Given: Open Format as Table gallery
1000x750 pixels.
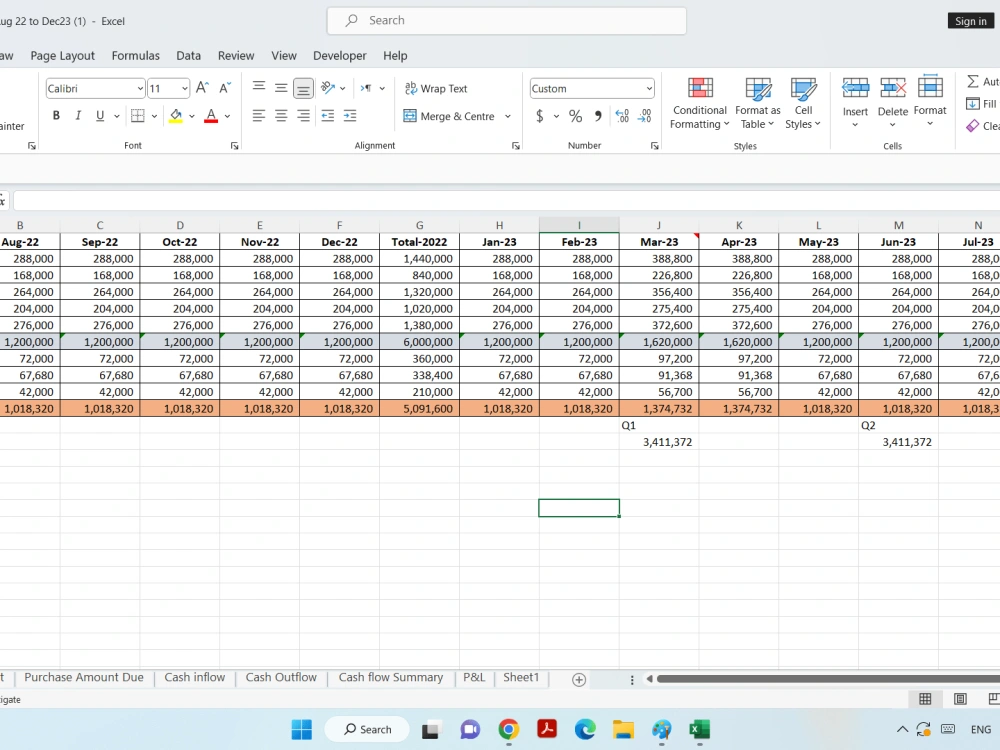Looking at the screenshot, I should click(x=758, y=103).
